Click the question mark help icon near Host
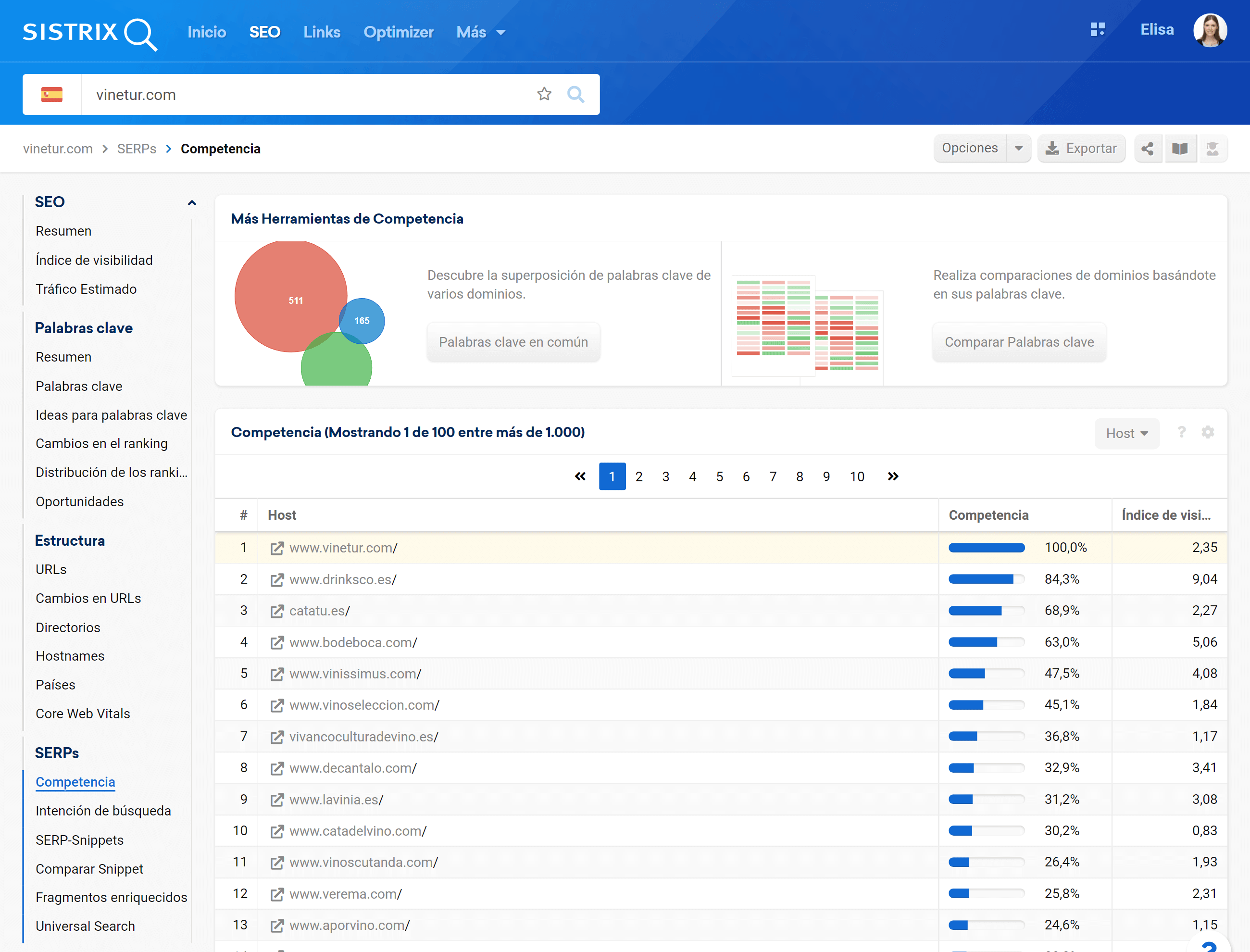 click(1181, 432)
